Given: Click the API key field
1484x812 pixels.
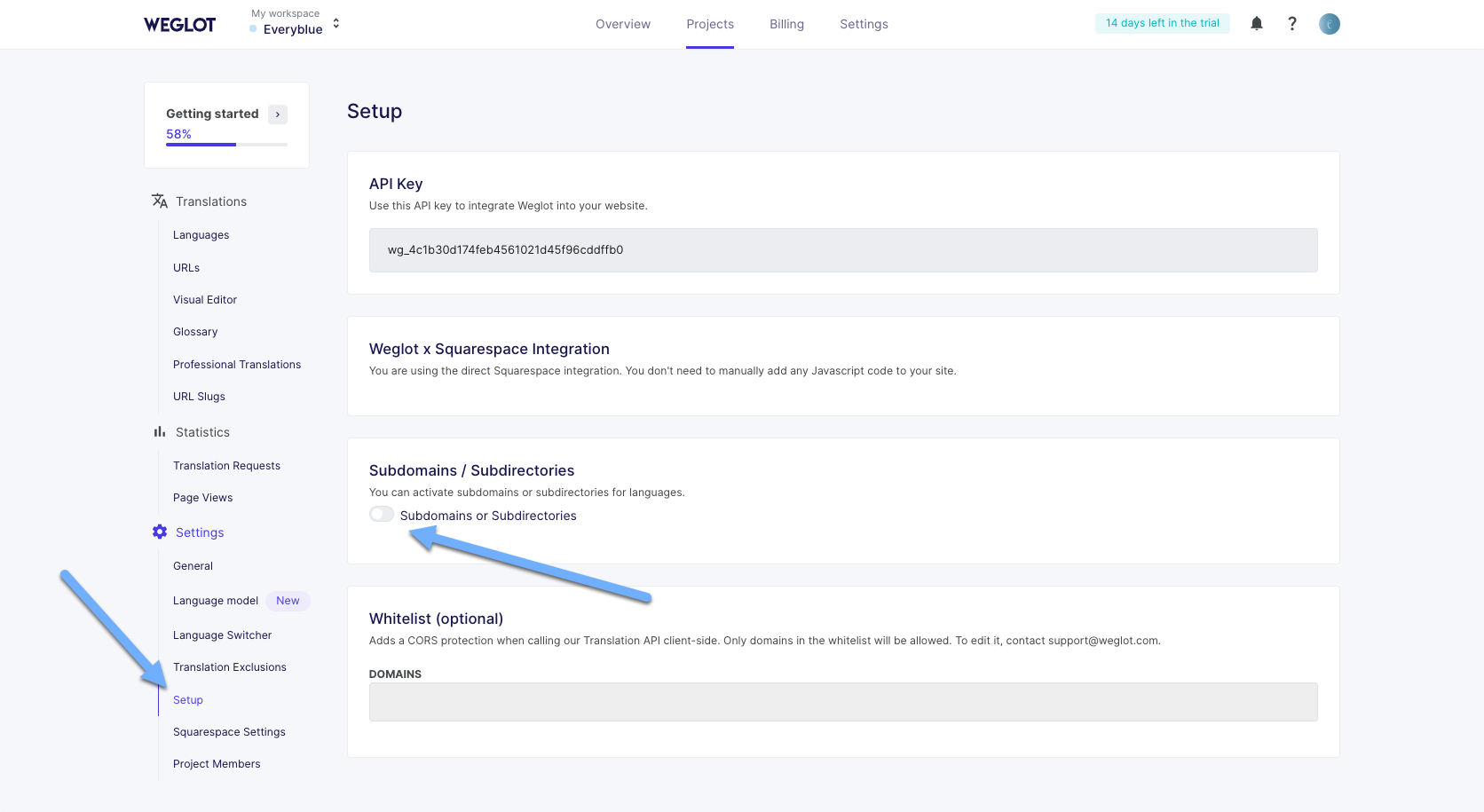Looking at the screenshot, I should pyautogui.click(x=843, y=250).
